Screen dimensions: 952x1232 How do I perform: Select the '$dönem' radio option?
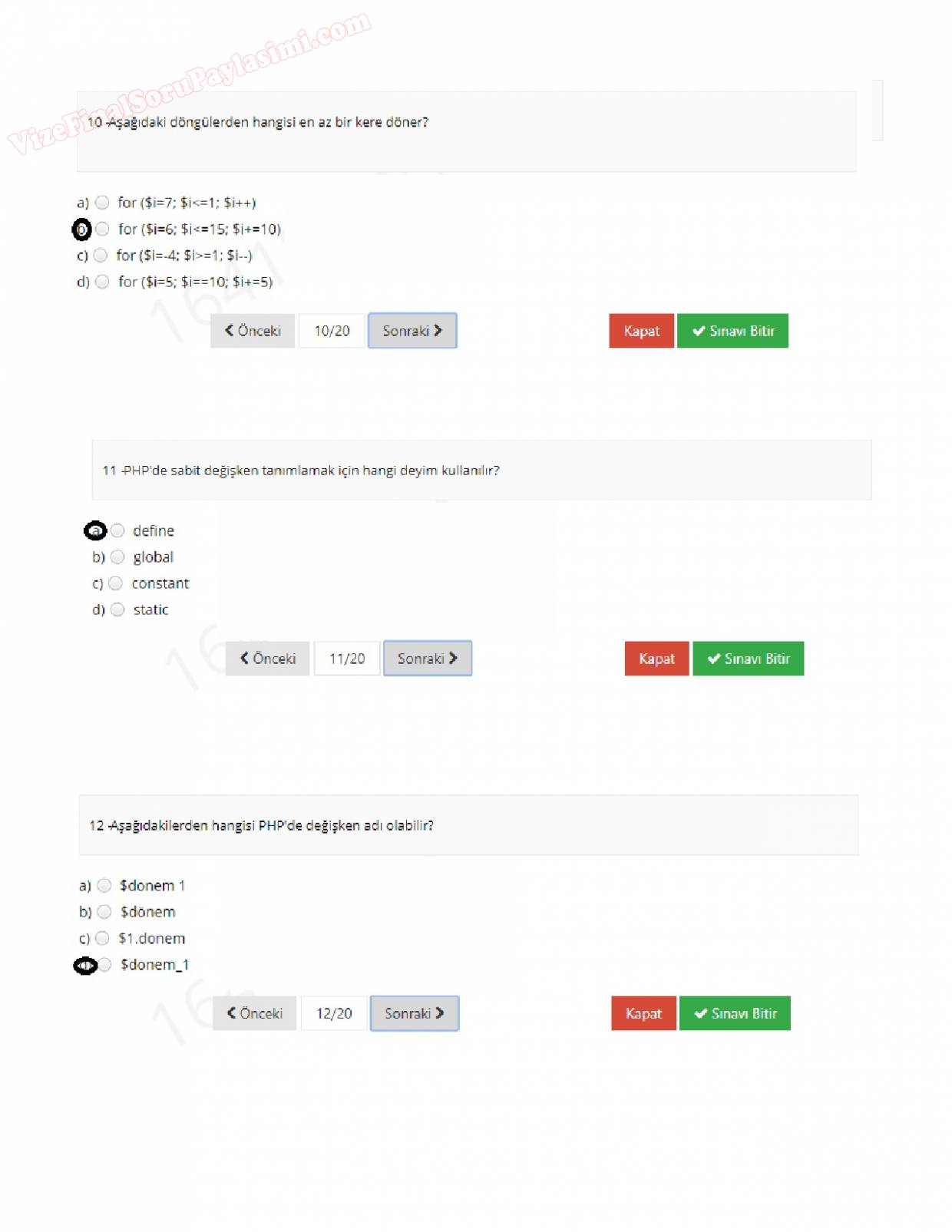click(x=105, y=911)
